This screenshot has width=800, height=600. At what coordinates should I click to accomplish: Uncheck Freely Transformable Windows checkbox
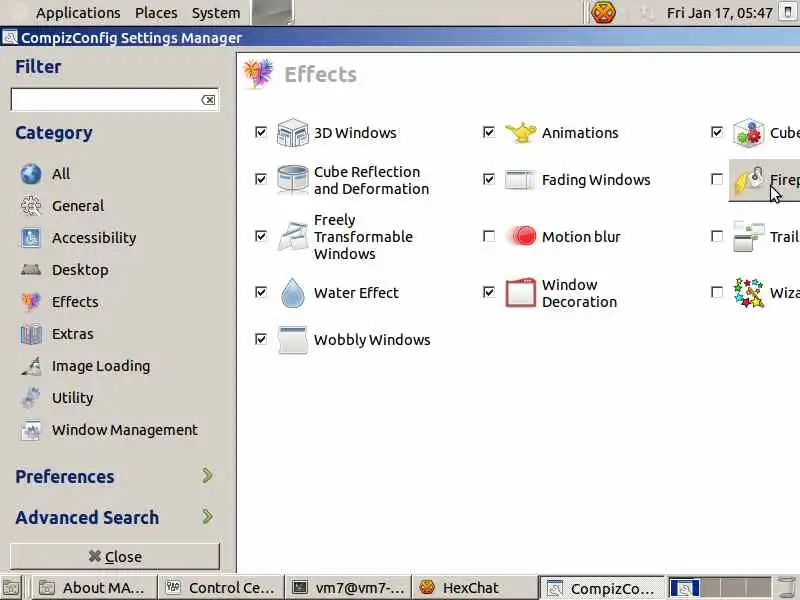(261, 236)
